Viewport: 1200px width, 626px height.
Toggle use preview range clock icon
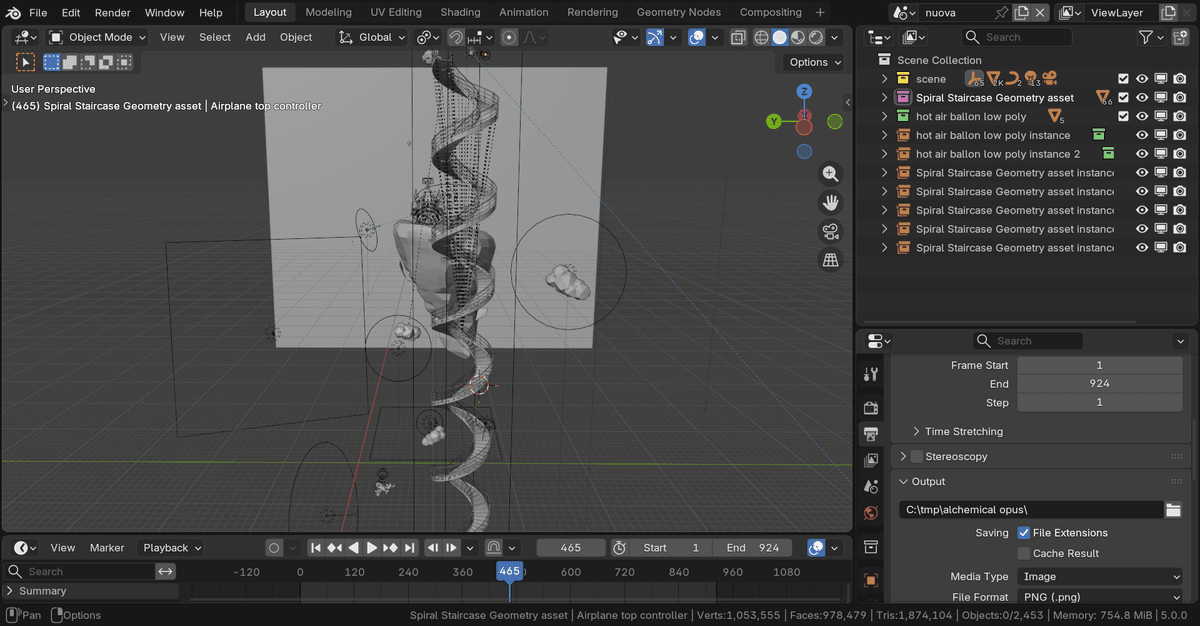[619, 548]
